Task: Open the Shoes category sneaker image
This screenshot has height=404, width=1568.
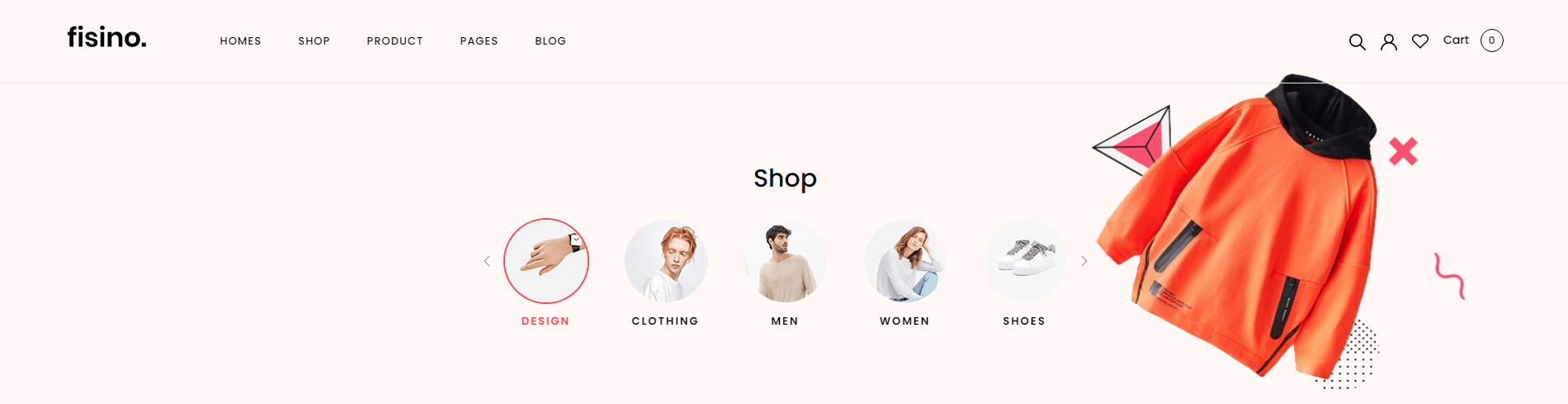Action: click(1025, 261)
